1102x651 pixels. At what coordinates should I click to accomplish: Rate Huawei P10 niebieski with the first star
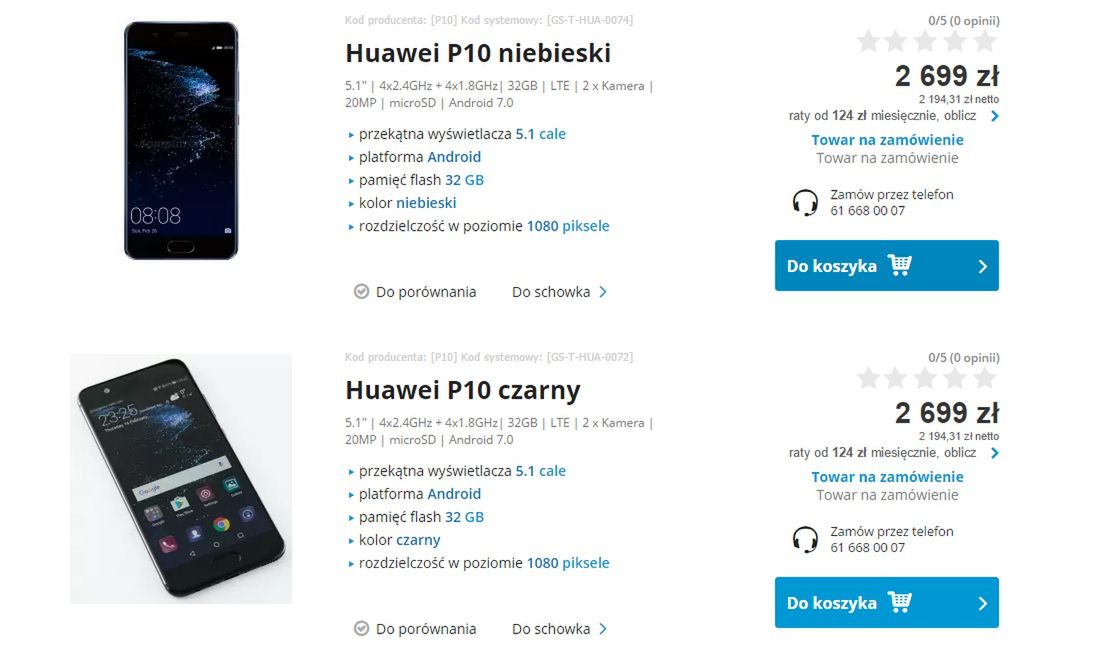[x=868, y=40]
